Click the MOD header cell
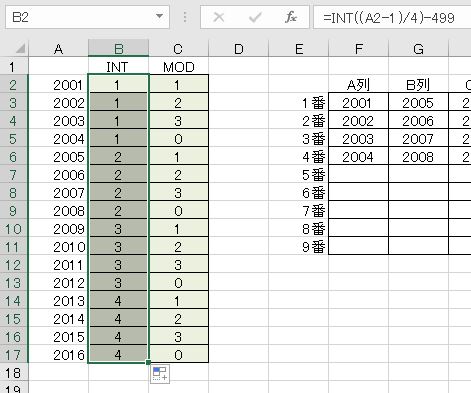The image size is (471, 393). pos(179,67)
